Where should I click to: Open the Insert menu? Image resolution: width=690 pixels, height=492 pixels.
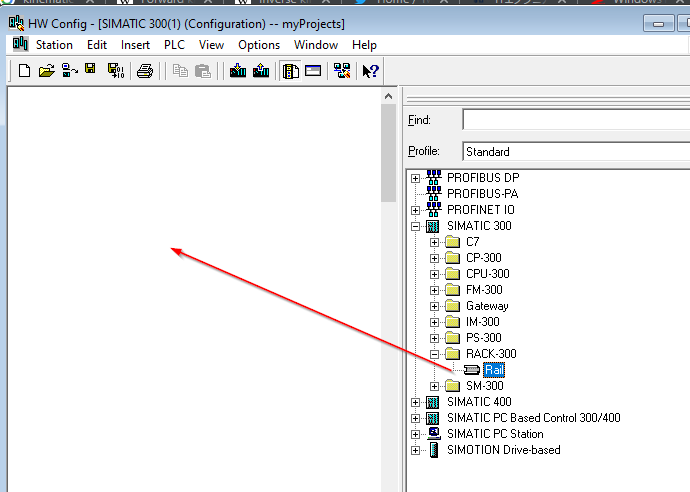[135, 45]
